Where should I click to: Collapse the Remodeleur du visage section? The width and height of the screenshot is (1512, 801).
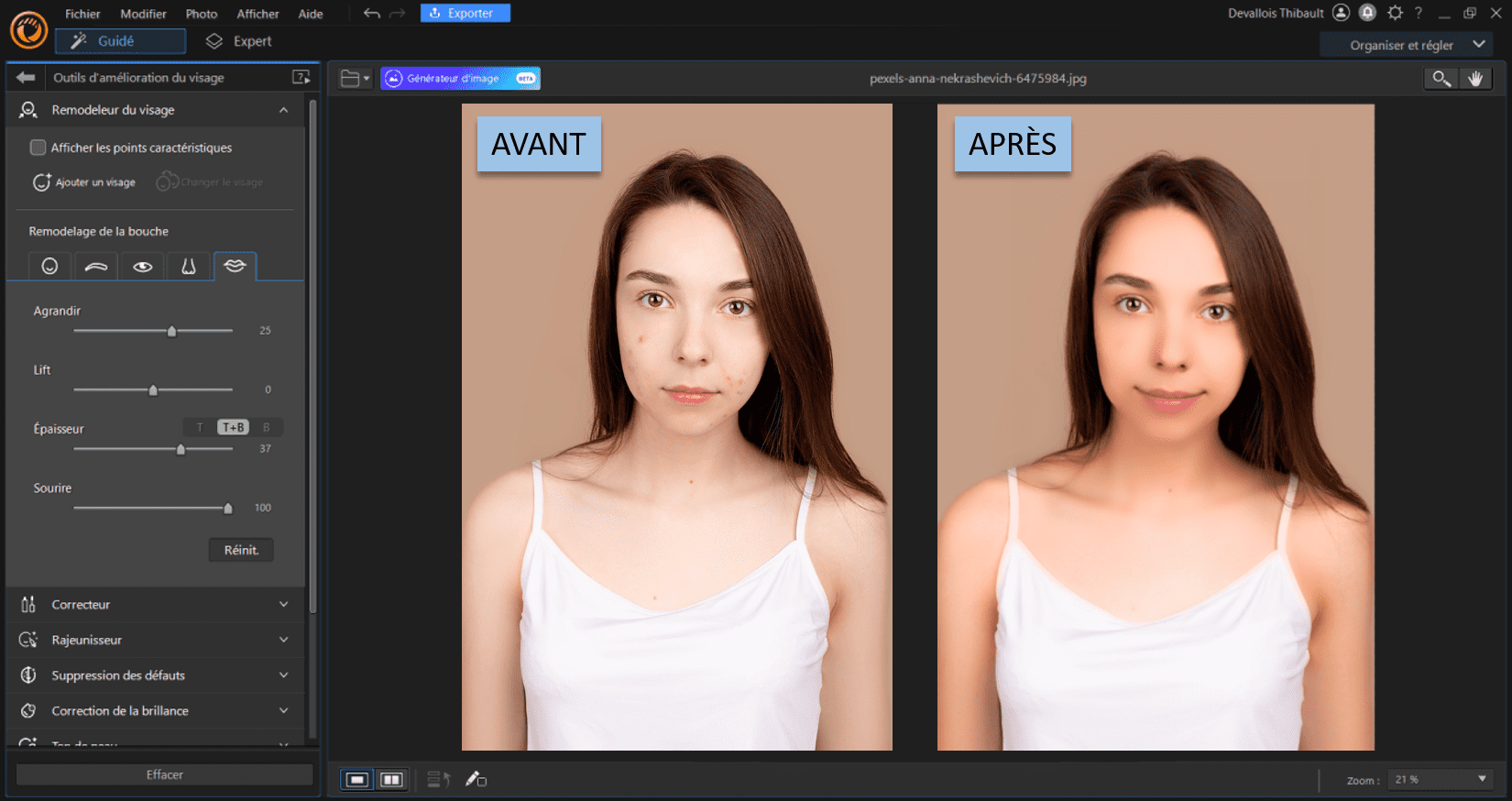[x=283, y=110]
